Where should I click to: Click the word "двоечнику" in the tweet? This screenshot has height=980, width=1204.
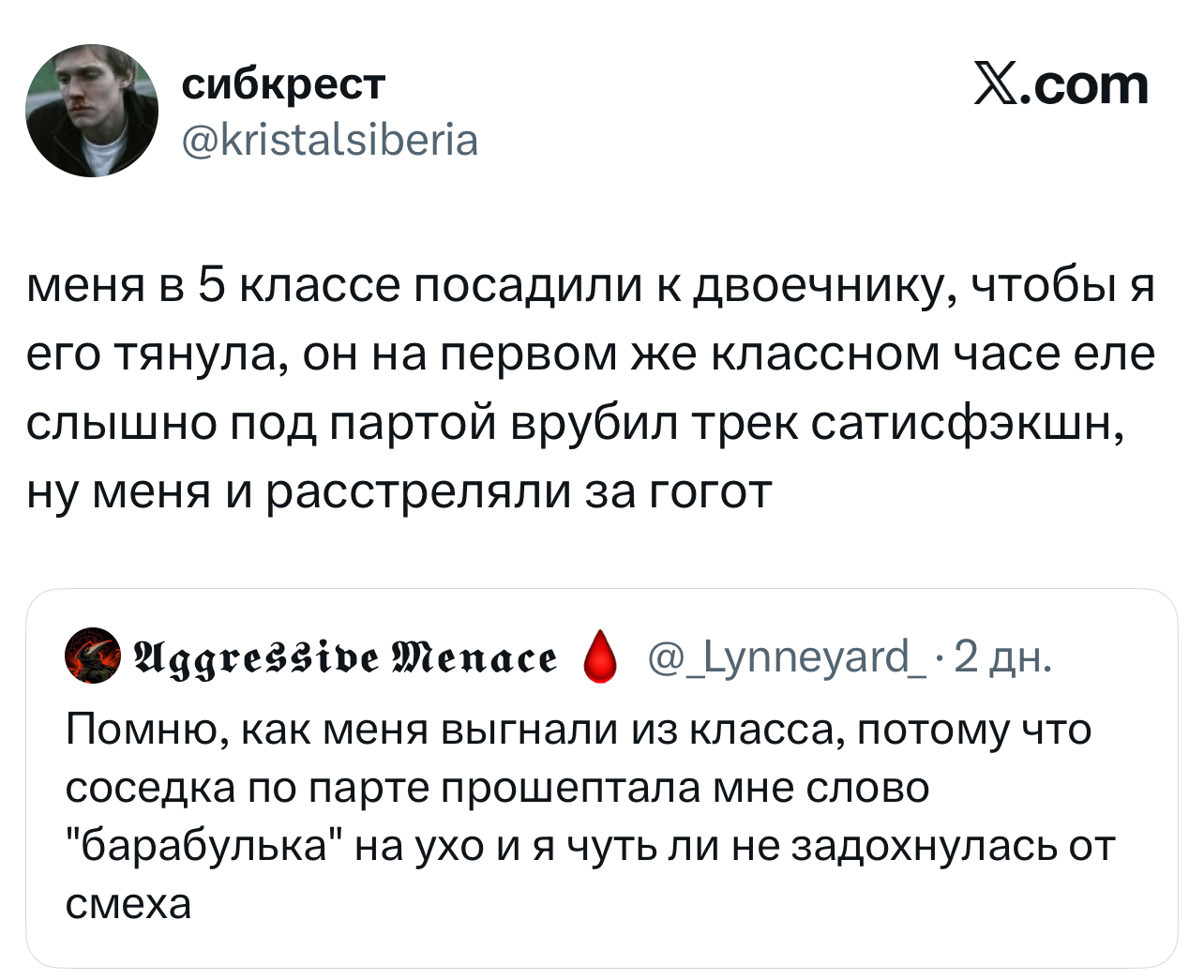pos(820,286)
